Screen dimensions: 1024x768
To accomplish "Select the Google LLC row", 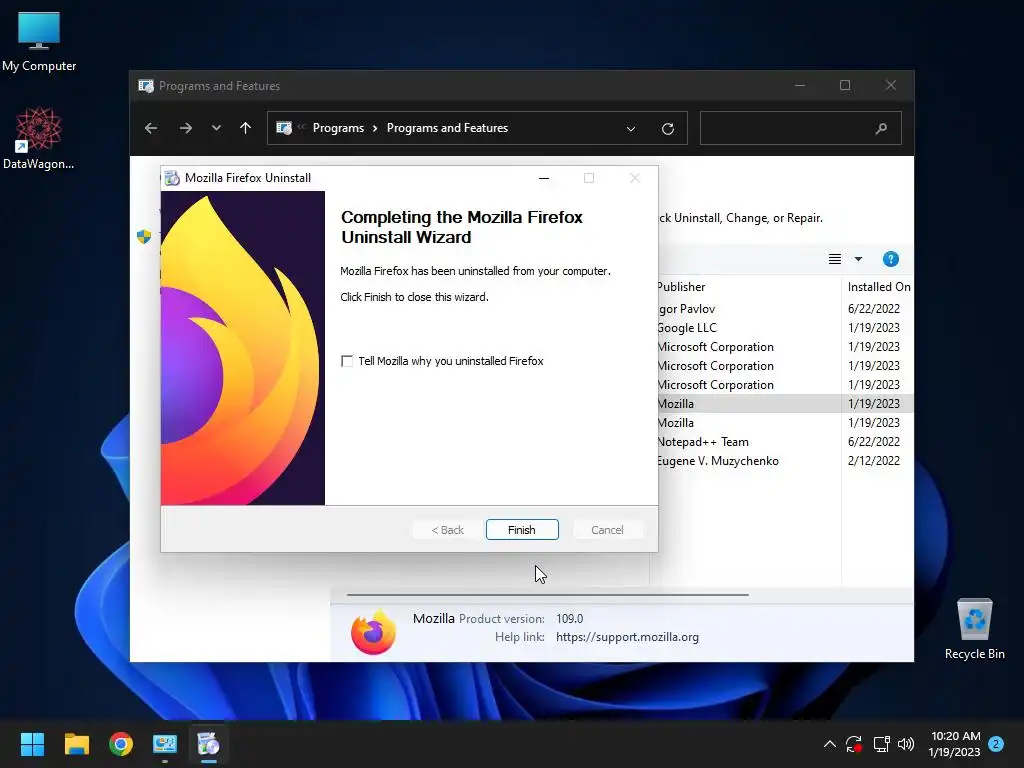I will coord(686,328).
